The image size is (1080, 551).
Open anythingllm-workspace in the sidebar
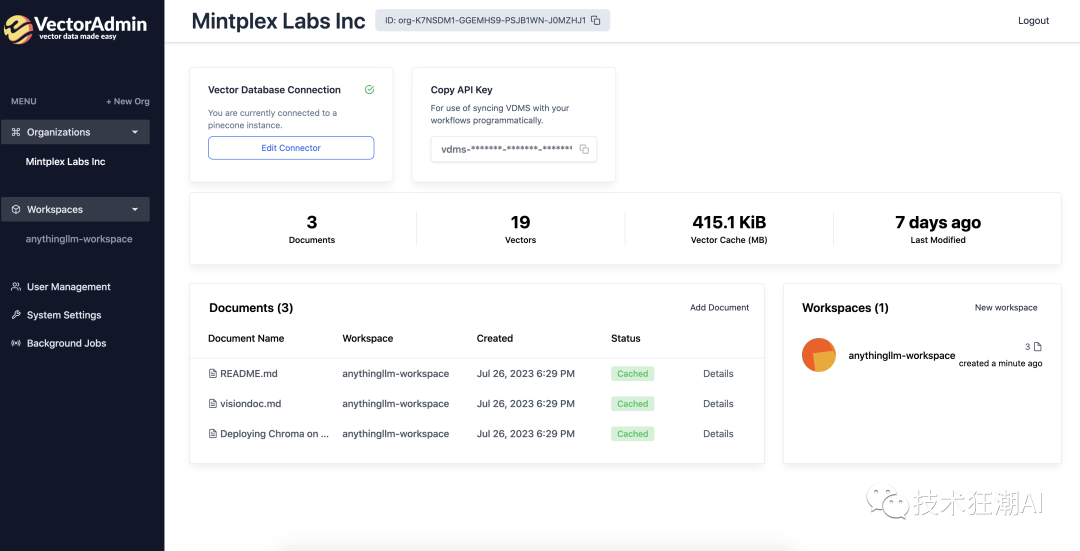[x=79, y=239]
